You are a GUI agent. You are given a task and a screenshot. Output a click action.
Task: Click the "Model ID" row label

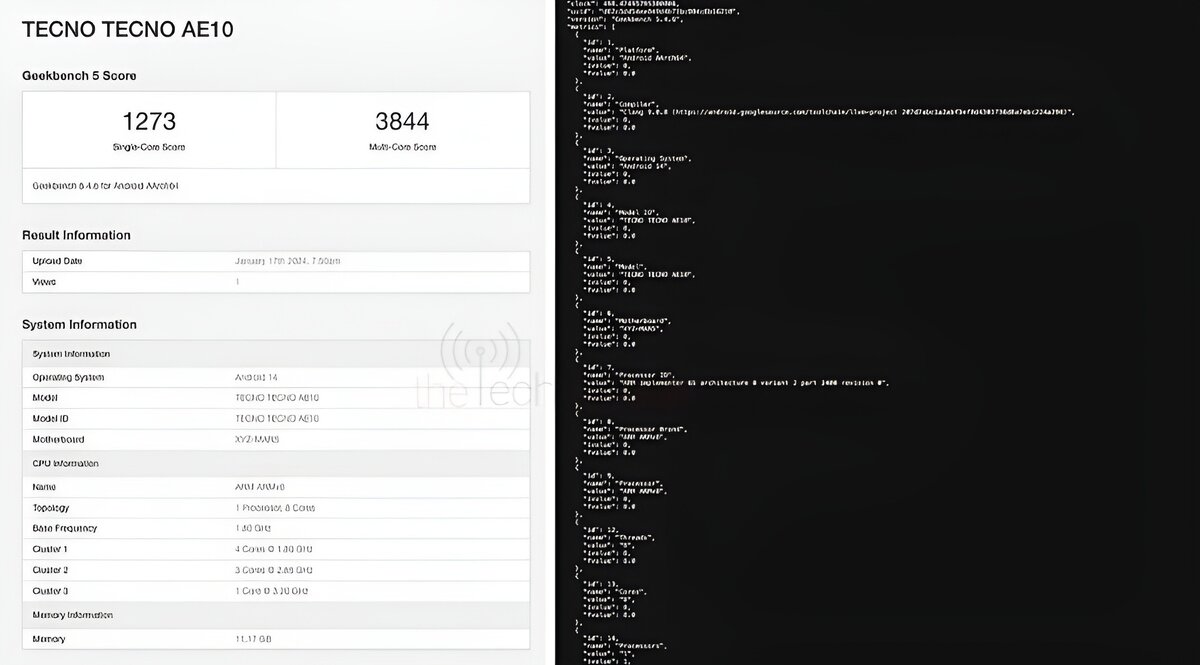pyautogui.click(x=50, y=419)
